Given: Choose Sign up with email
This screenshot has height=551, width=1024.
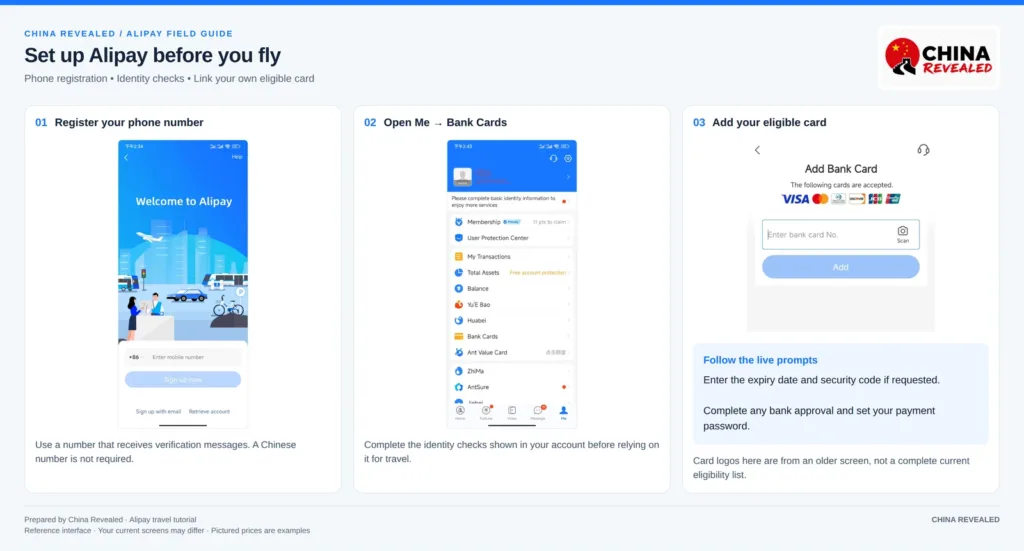Looking at the screenshot, I should [158, 411].
